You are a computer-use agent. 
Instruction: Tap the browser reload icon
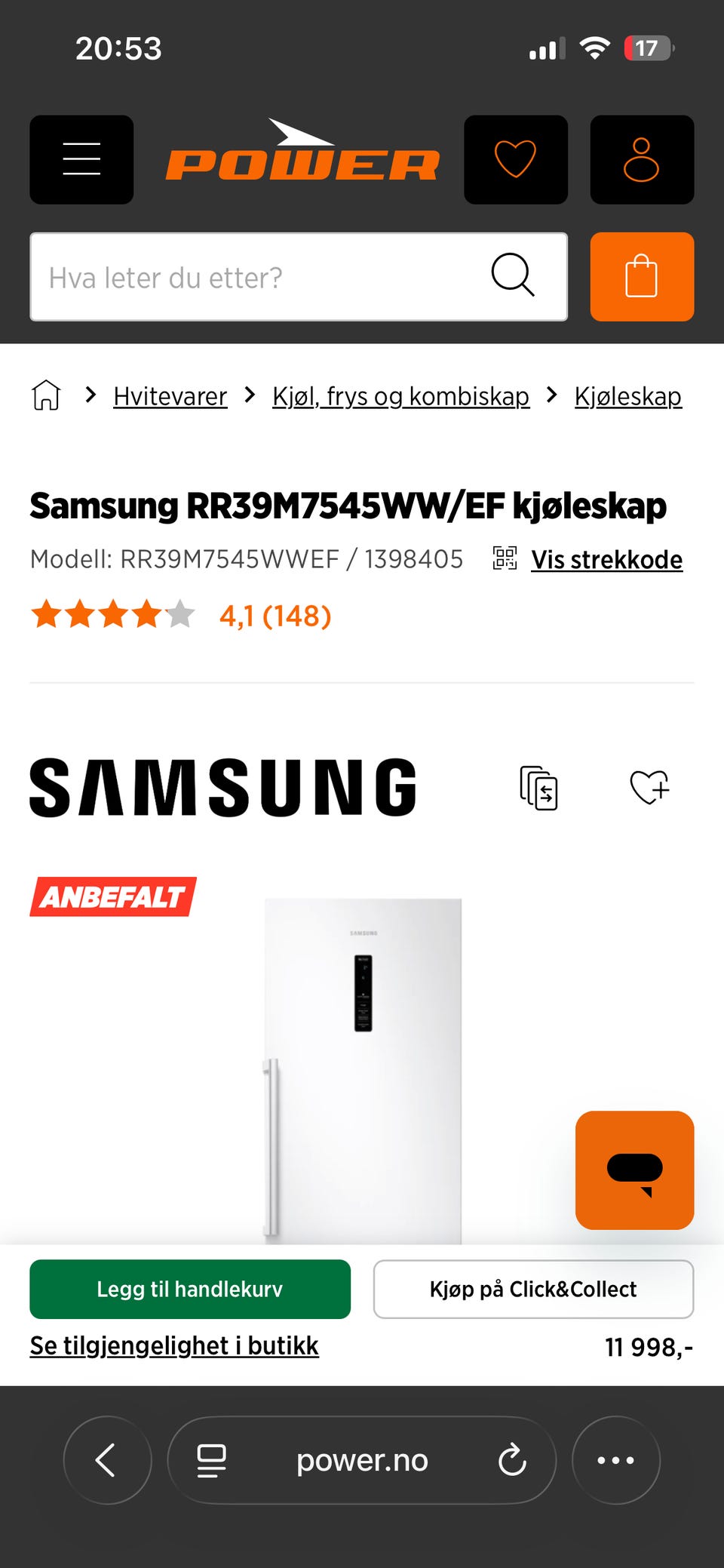[x=512, y=1459]
